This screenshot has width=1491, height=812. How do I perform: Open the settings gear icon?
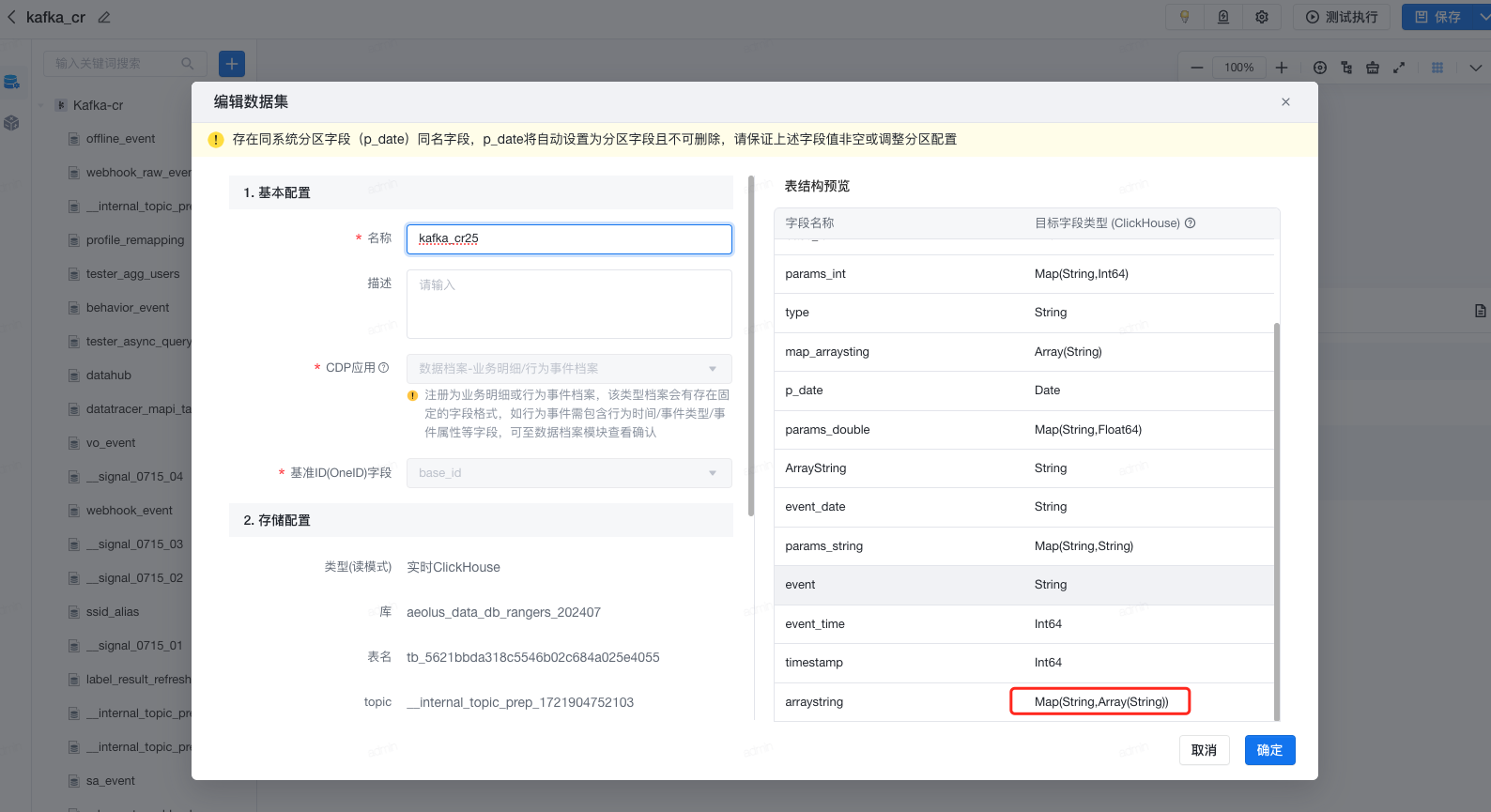[x=1262, y=17]
